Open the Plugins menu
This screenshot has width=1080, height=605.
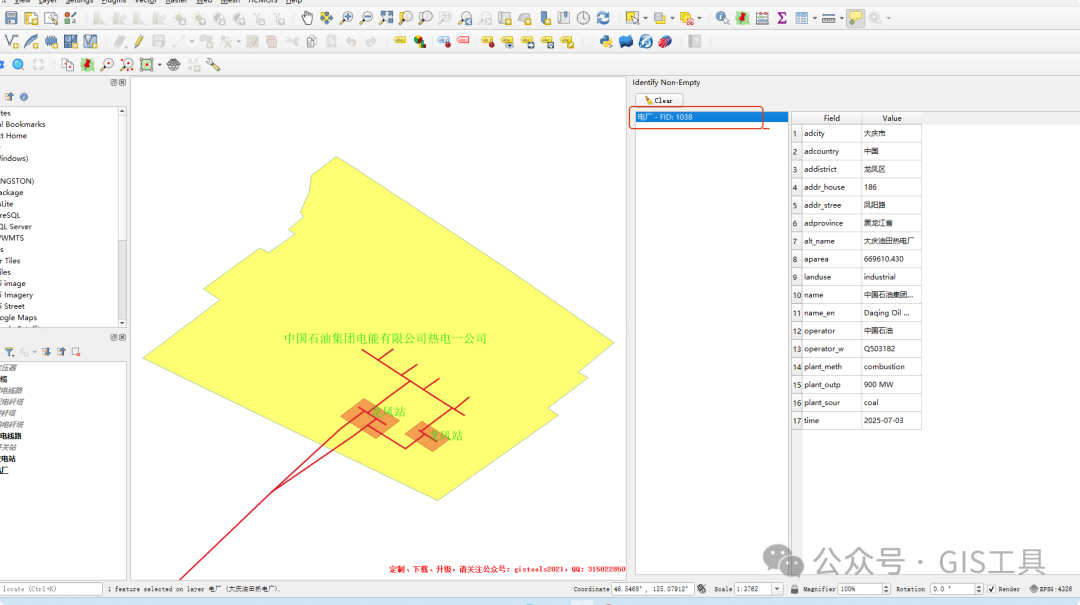[x=114, y=2]
